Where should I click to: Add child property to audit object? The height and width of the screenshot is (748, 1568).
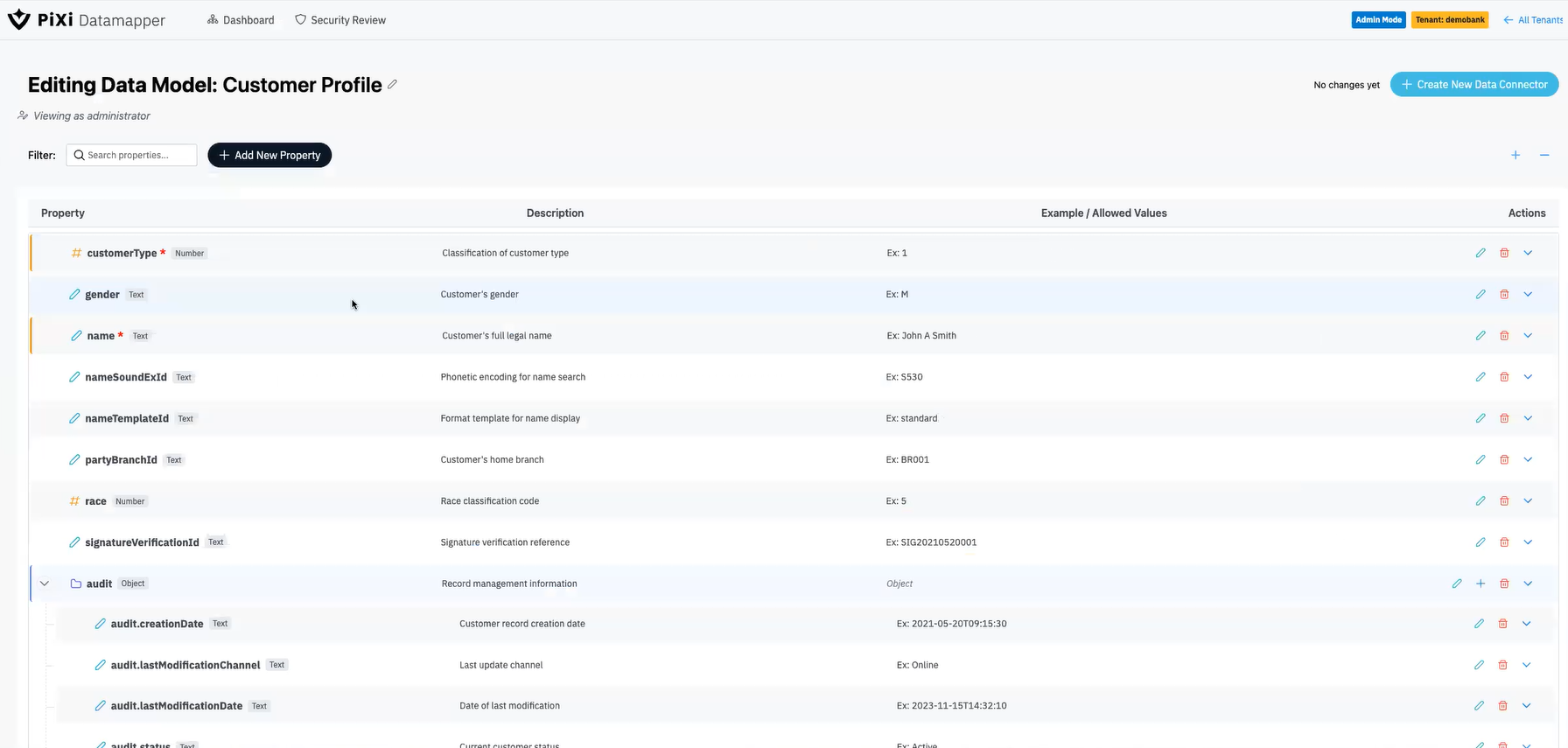coord(1480,584)
